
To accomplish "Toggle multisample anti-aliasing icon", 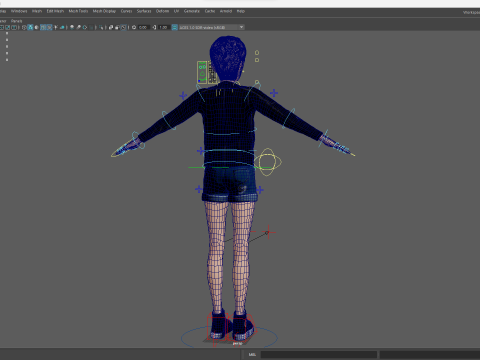I will (x=85, y=27).
